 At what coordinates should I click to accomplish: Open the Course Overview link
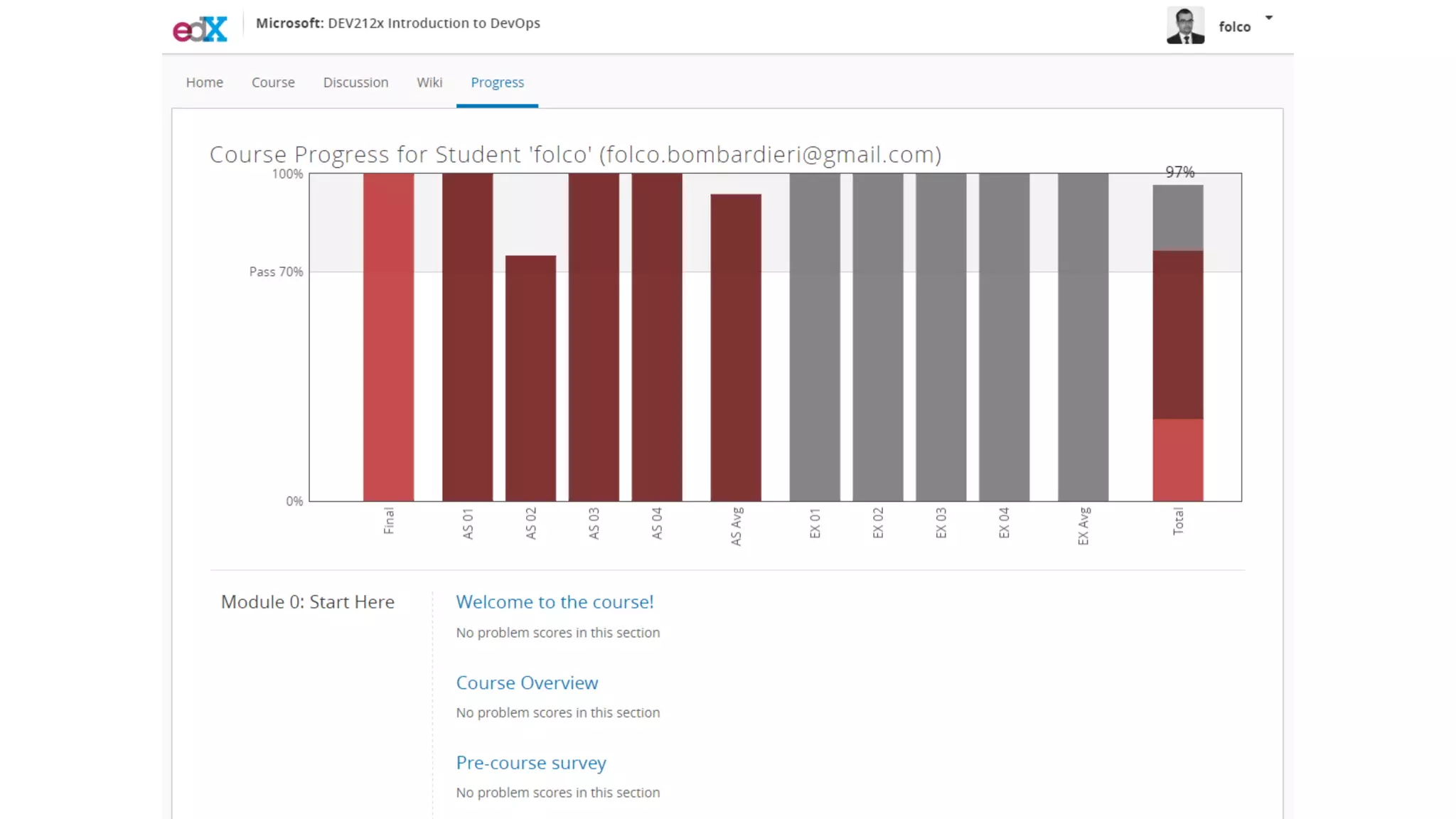click(527, 683)
